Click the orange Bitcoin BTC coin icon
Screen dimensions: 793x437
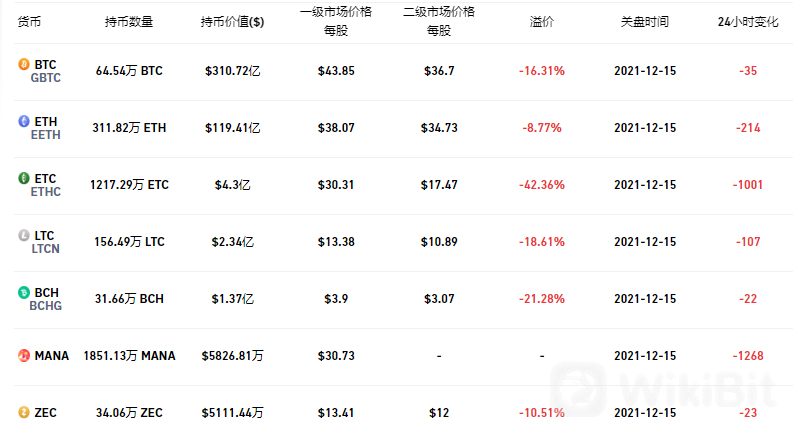(x=24, y=64)
